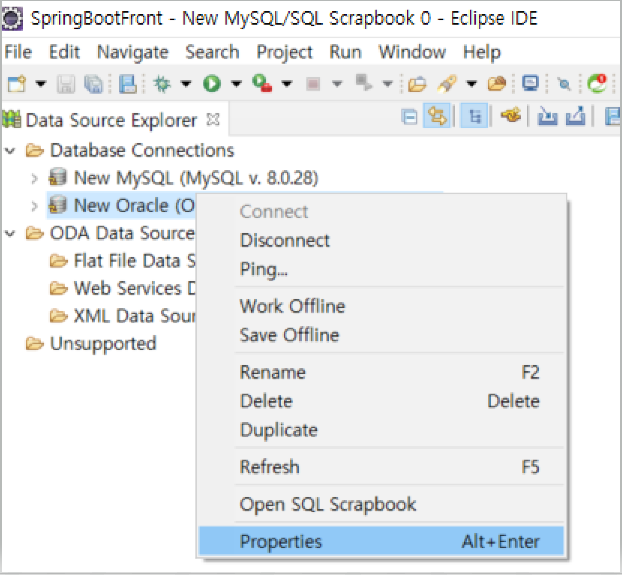The image size is (622, 575).
Task: Click the gray external tools icon
Action: pyautogui.click(x=364, y=83)
